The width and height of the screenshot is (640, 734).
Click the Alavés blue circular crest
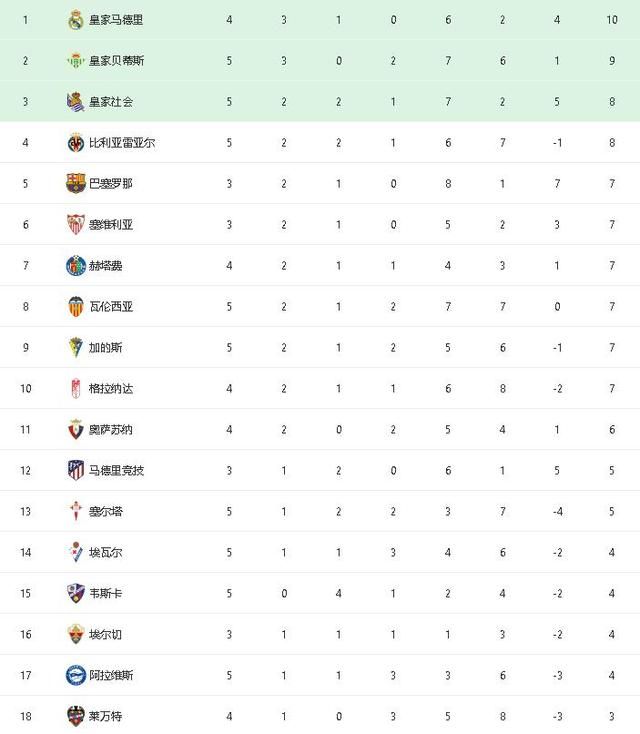pyautogui.click(x=75, y=675)
